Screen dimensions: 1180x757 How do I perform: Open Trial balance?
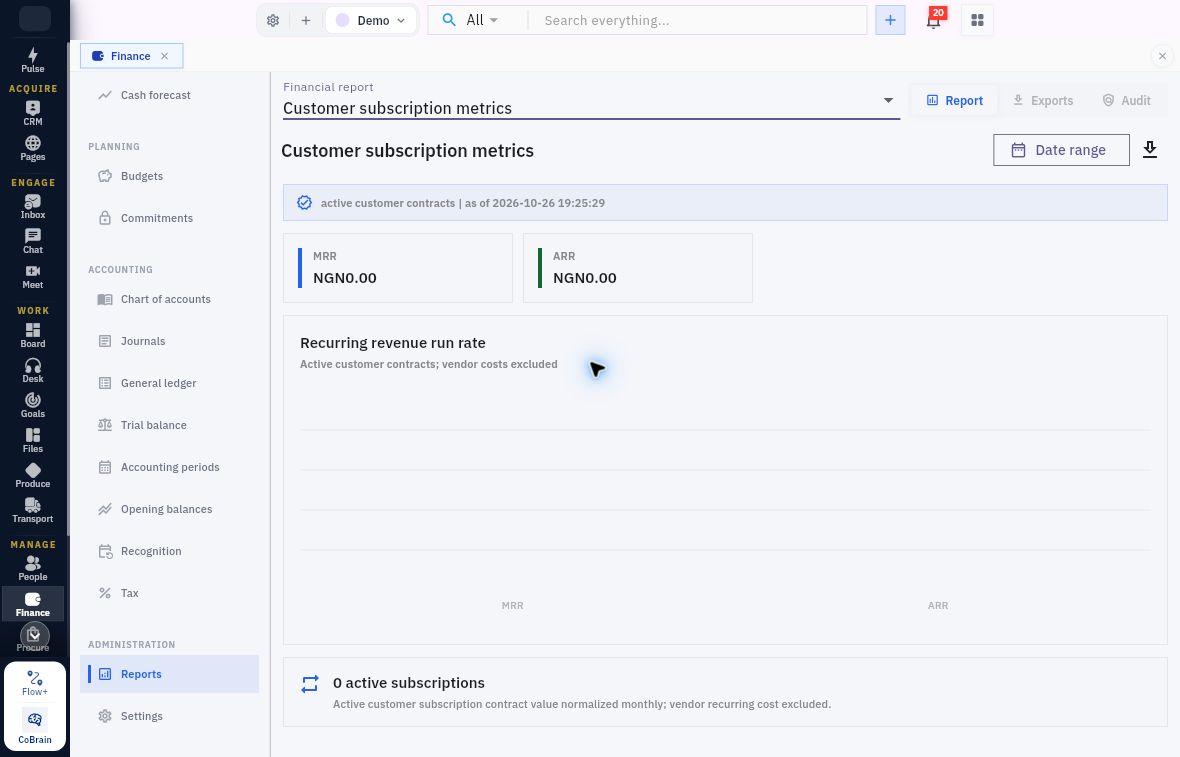169,425
